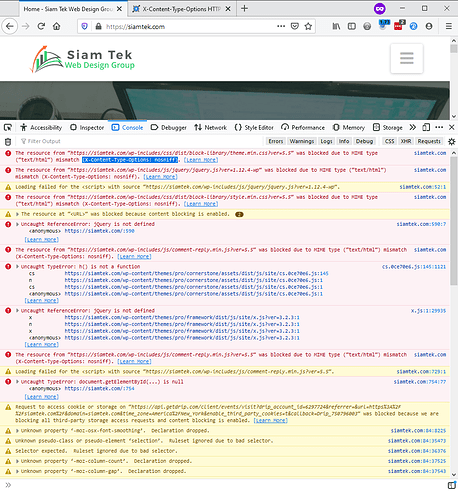Open the X-Content-Type-Options browser tab
The image size is (458, 500).
tap(182, 9)
